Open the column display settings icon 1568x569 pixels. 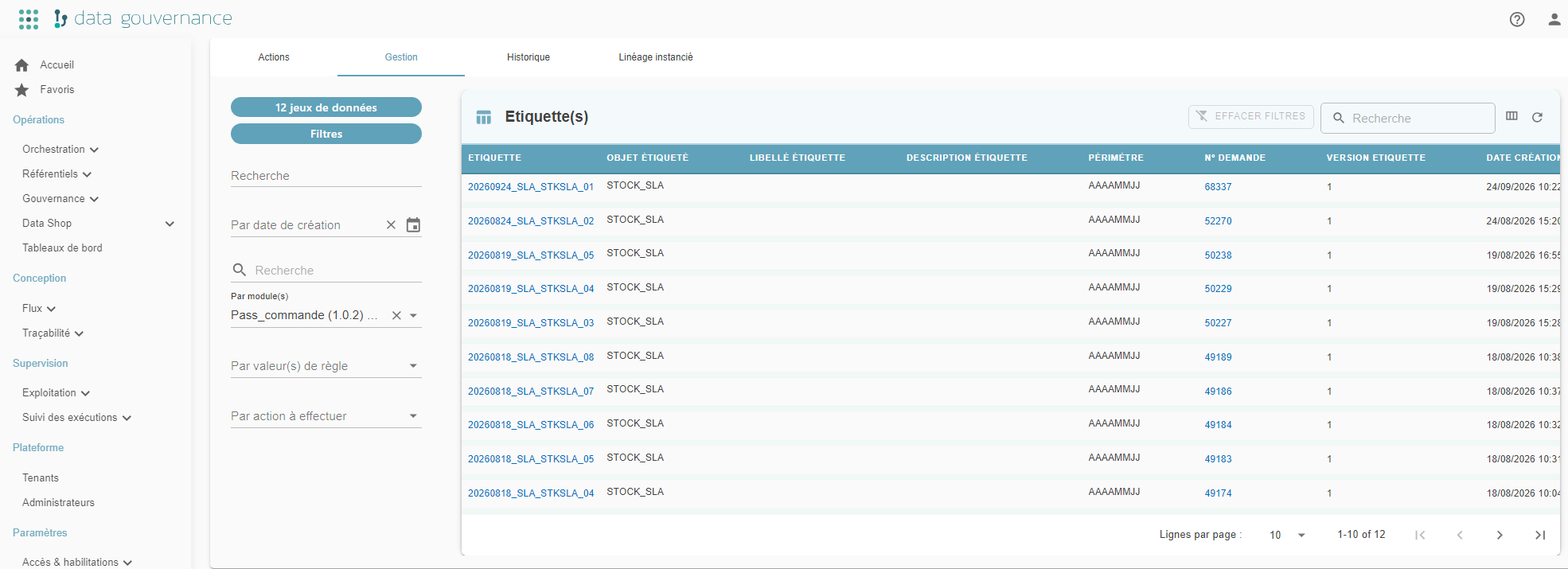pos(1511,116)
